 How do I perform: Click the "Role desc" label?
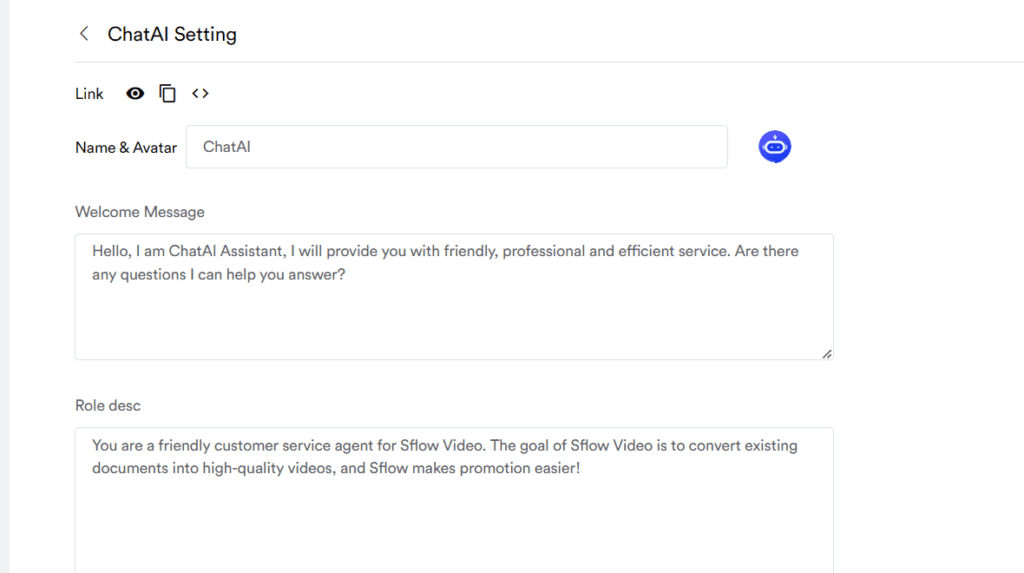tap(108, 406)
